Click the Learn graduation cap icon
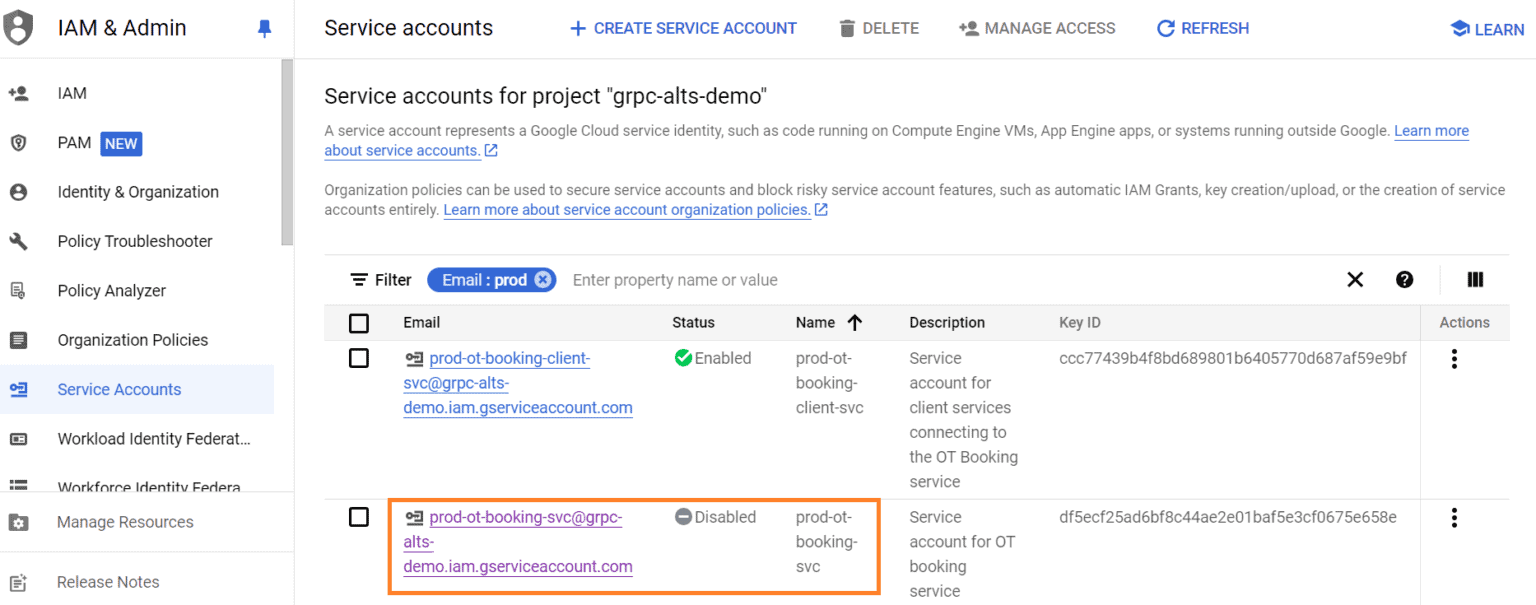The image size is (1536, 605). (1460, 29)
